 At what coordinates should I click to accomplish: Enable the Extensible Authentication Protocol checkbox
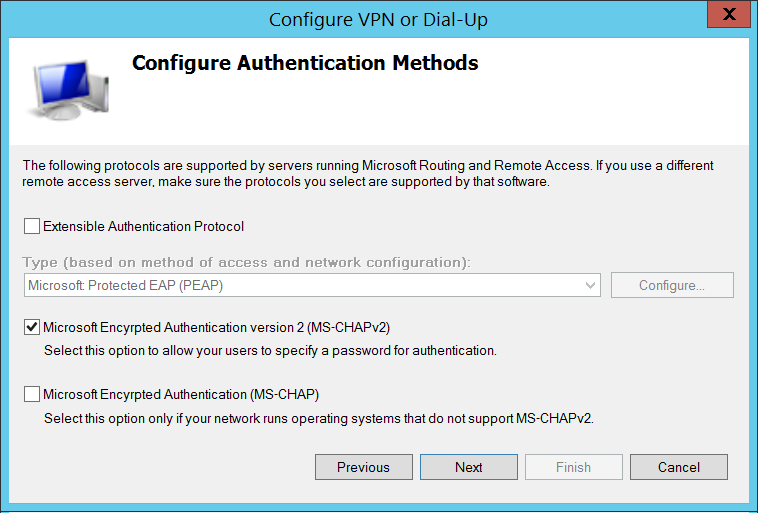(32, 226)
